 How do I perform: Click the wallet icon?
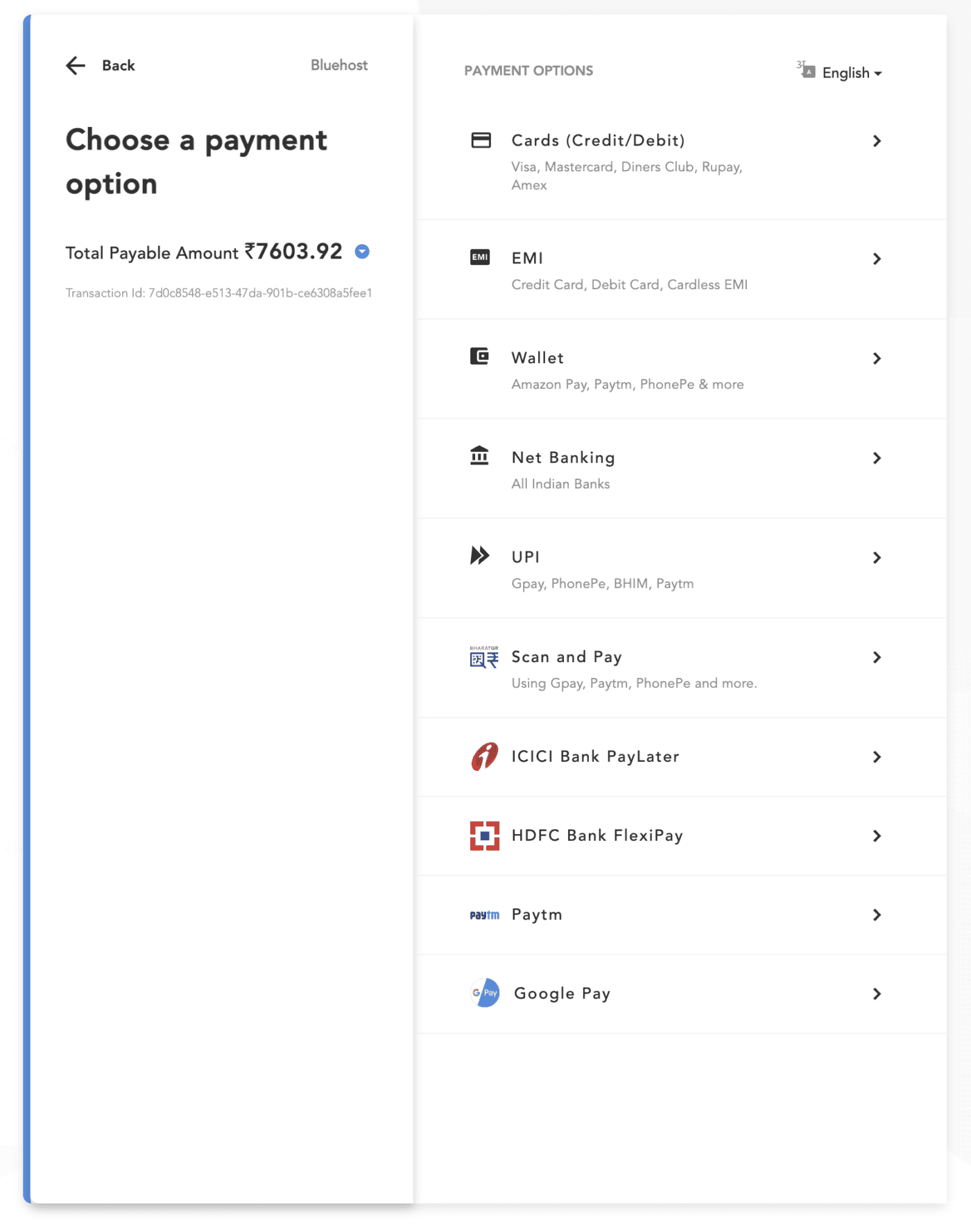pyautogui.click(x=479, y=356)
